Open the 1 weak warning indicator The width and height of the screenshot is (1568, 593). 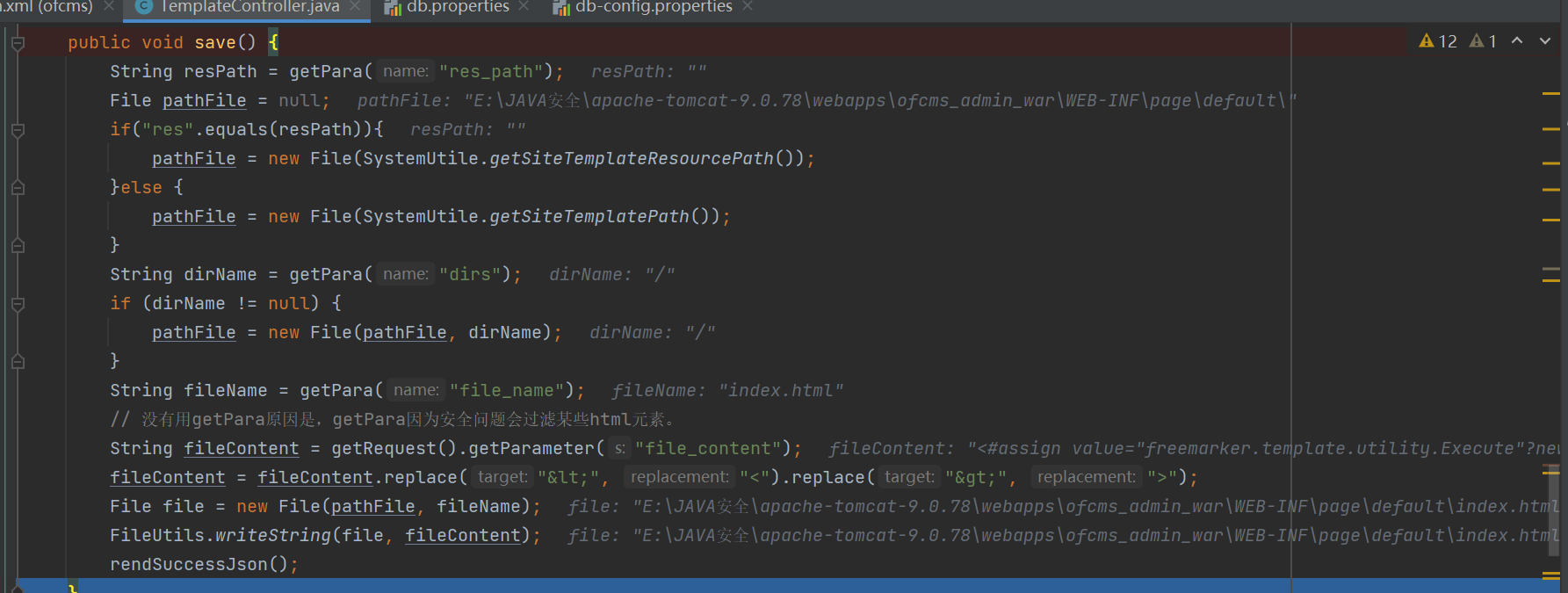[x=1483, y=41]
